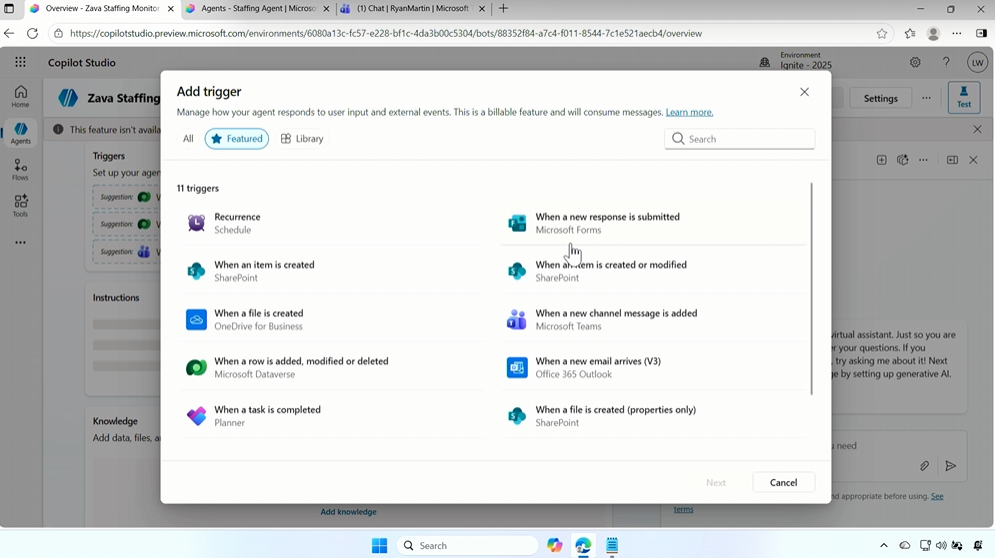Attach a file with the paperclip icon
Viewport: 995px width, 558px height.
point(925,466)
